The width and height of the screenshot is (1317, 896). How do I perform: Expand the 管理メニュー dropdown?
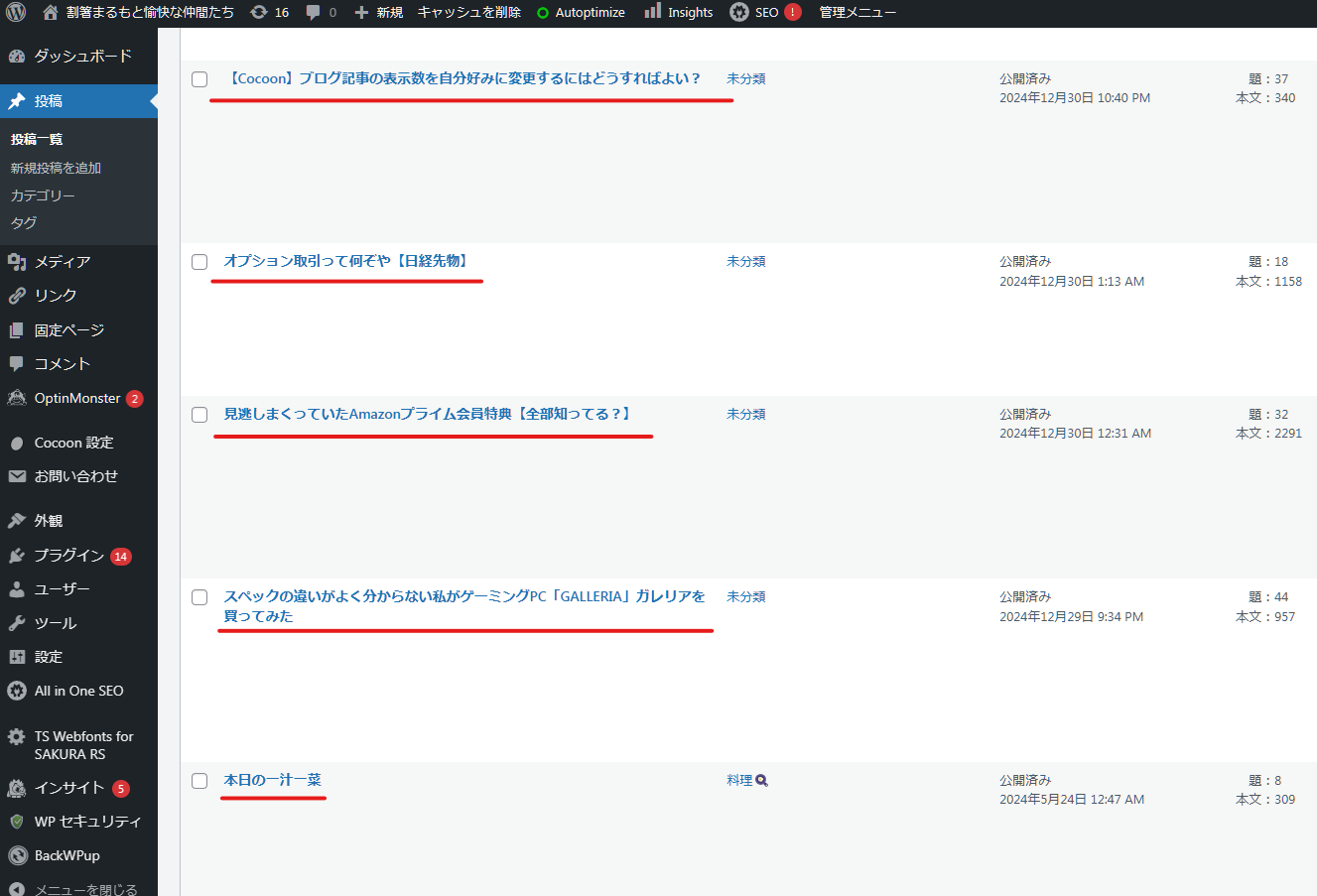click(x=856, y=12)
